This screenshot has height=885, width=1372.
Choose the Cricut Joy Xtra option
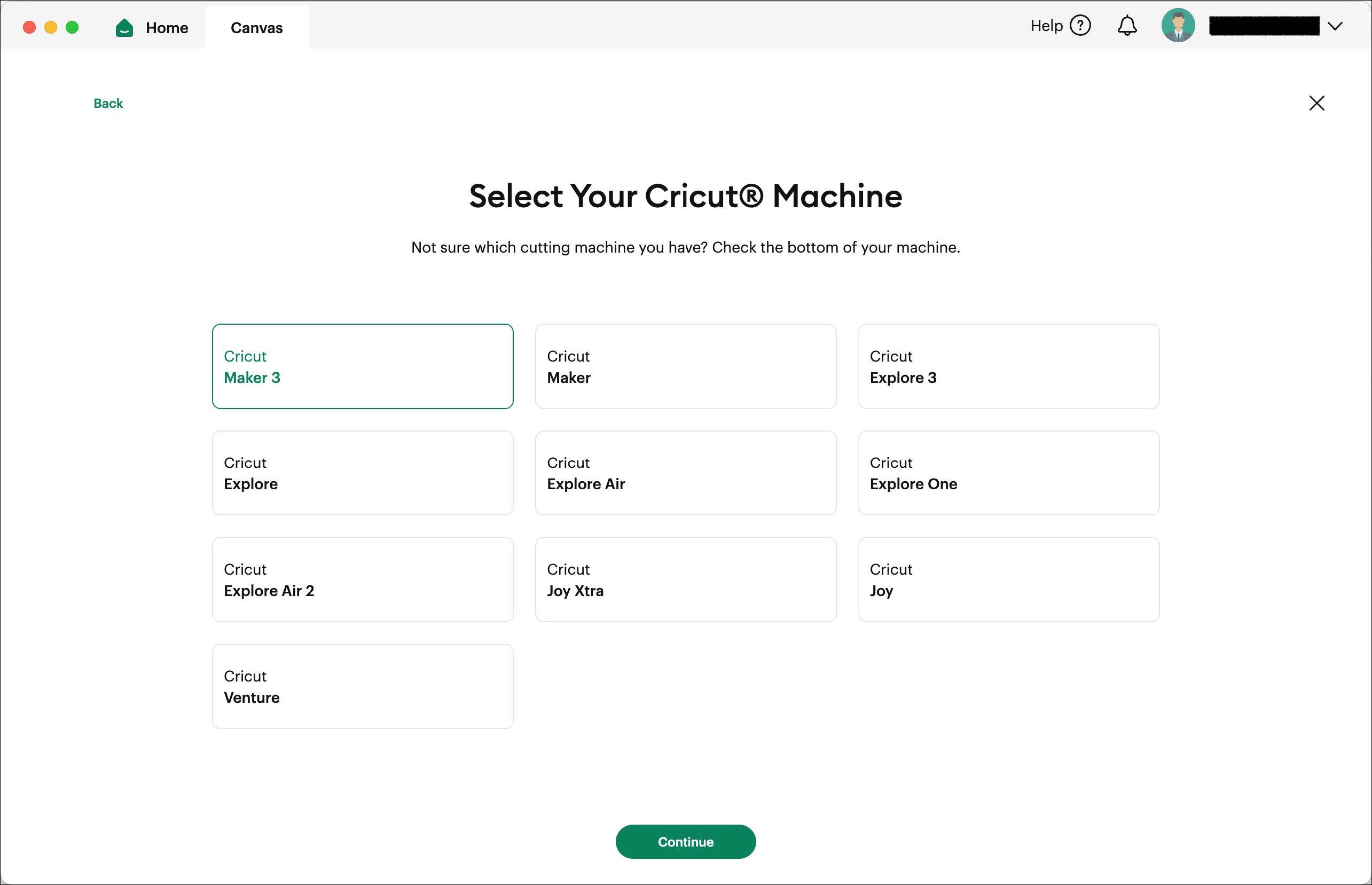coord(685,579)
